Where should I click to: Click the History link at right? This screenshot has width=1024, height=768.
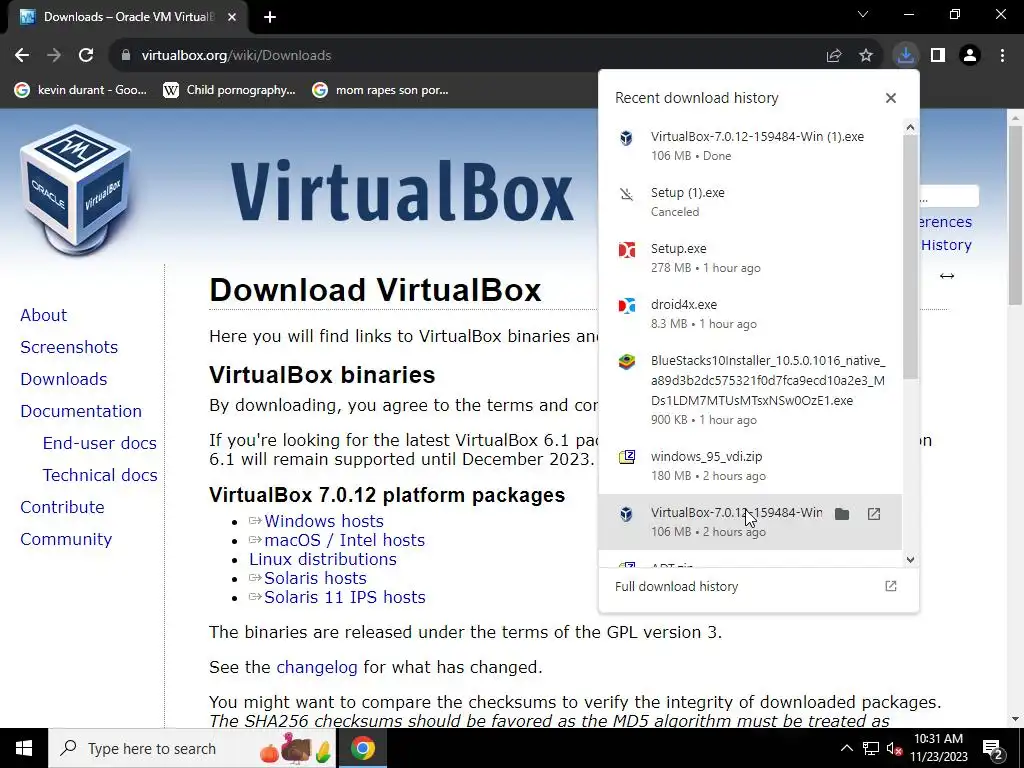946,245
